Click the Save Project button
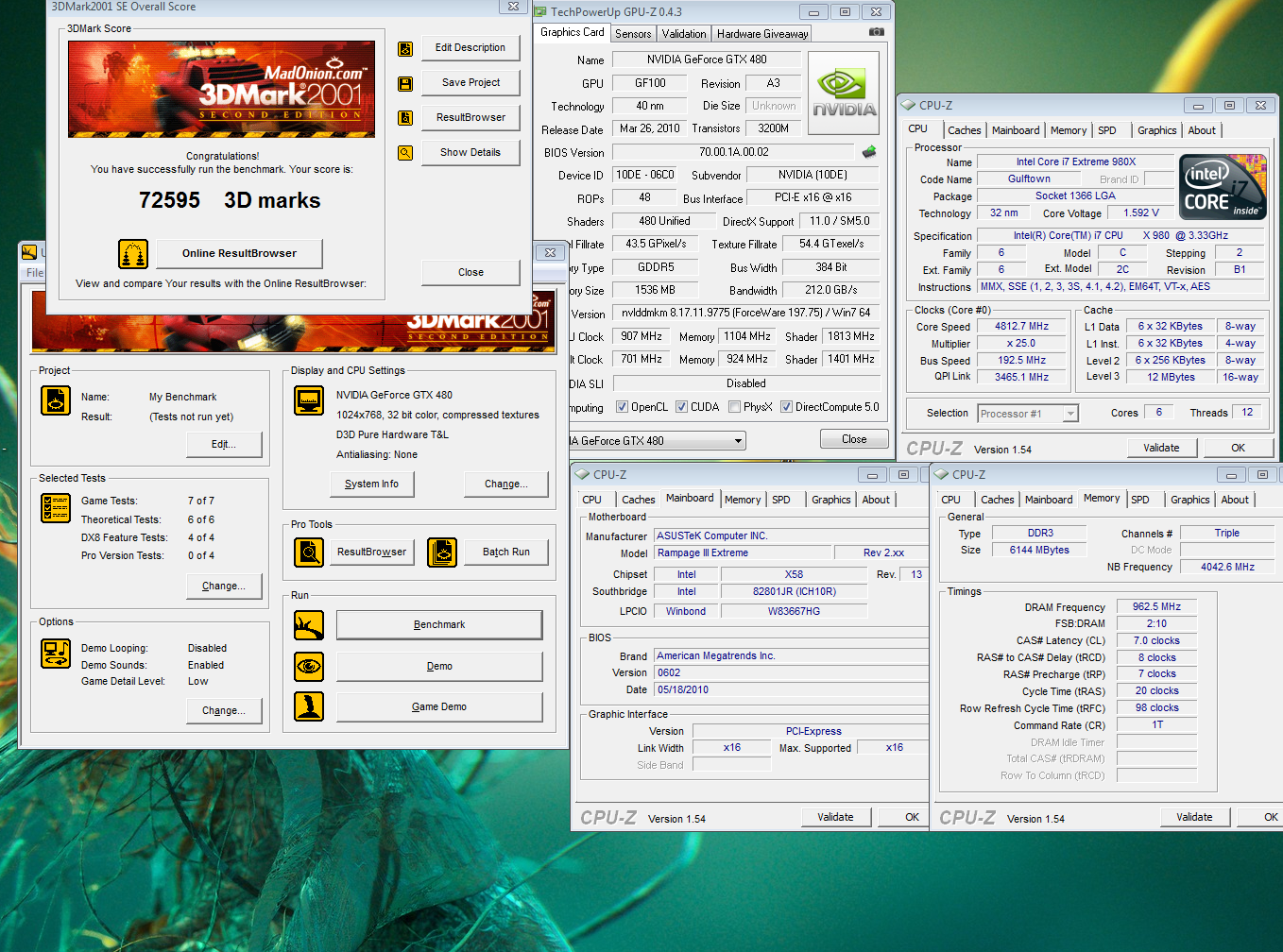The width and height of the screenshot is (1283, 952). (470, 82)
